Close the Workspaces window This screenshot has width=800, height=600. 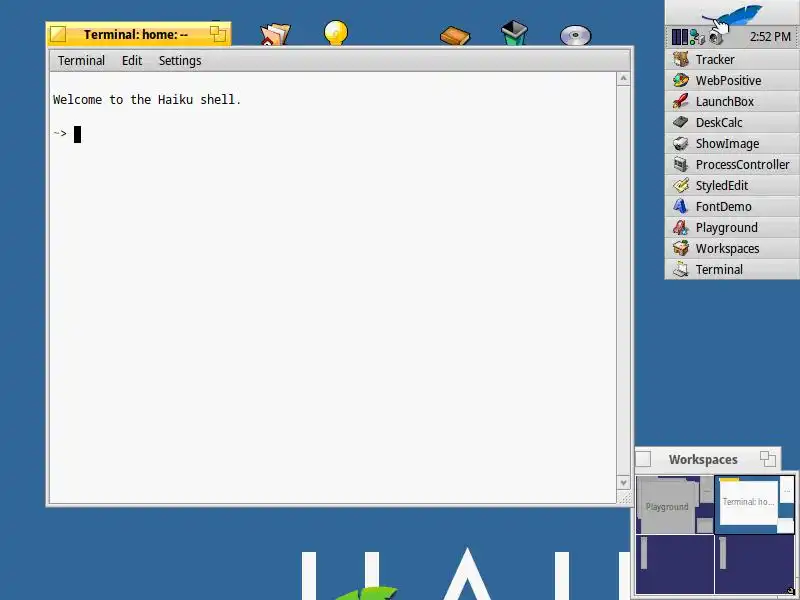pyautogui.click(x=643, y=459)
